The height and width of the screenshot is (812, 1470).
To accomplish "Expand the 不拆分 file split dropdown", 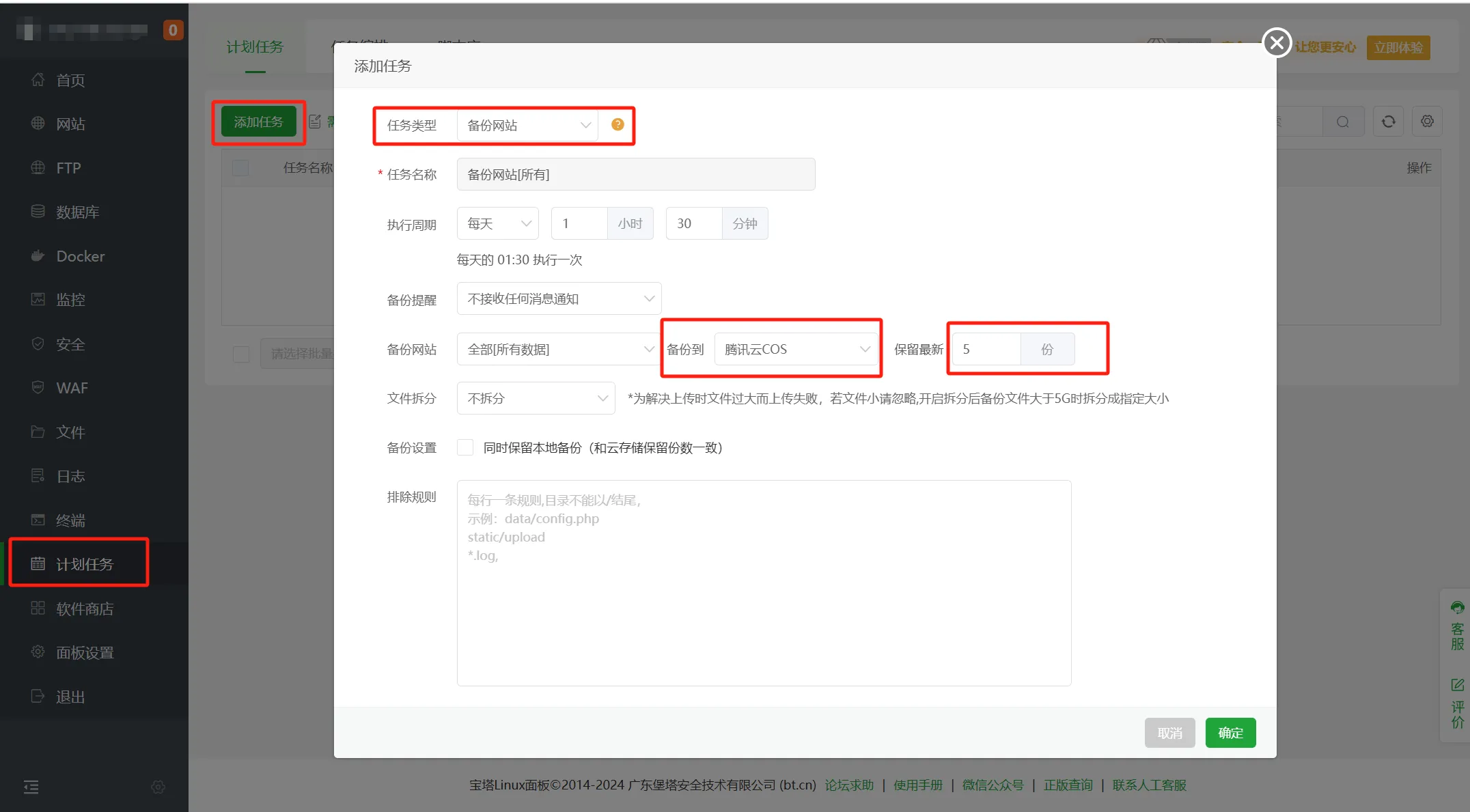I will click(x=536, y=398).
